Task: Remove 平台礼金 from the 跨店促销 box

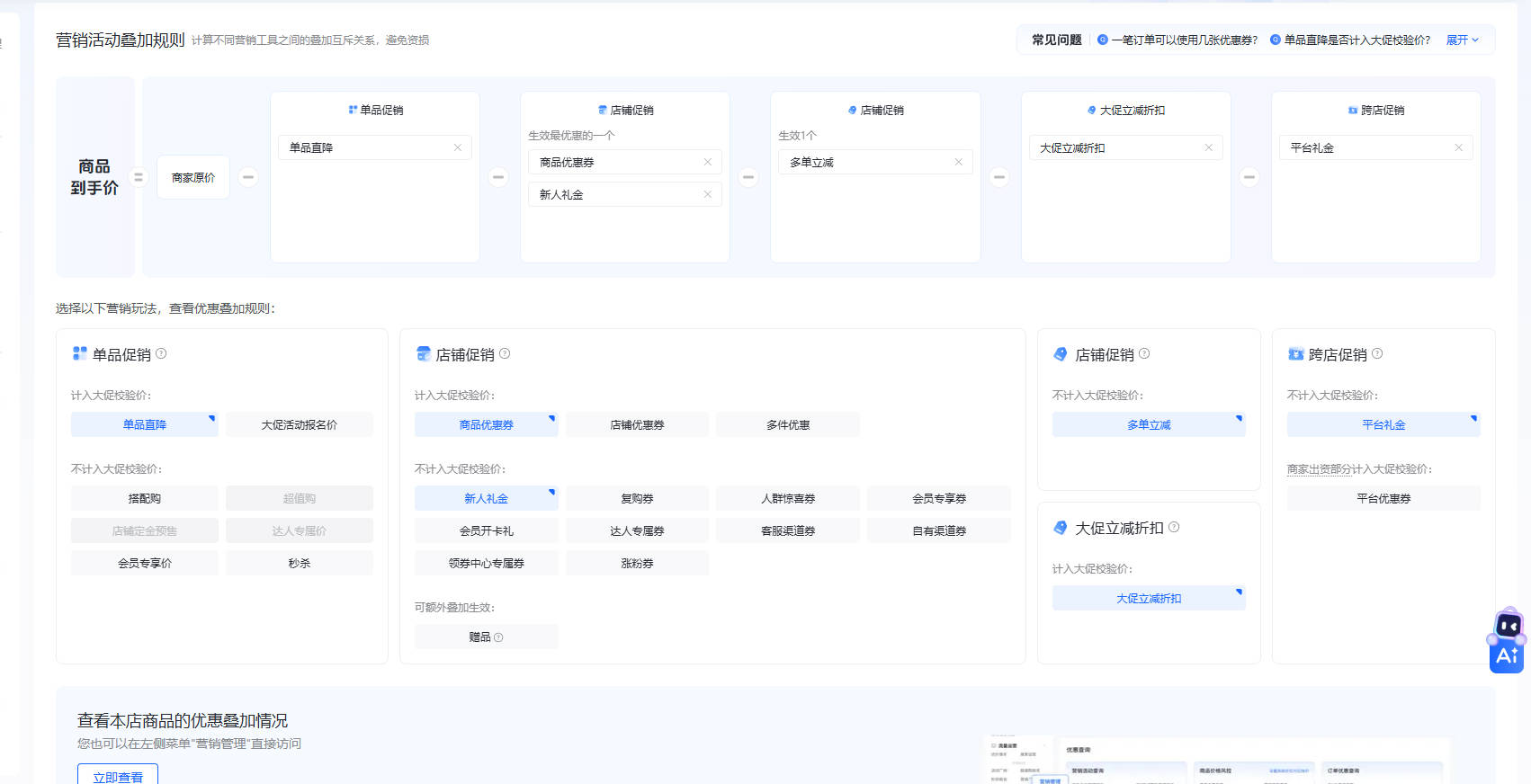Action: [1458, 147]
